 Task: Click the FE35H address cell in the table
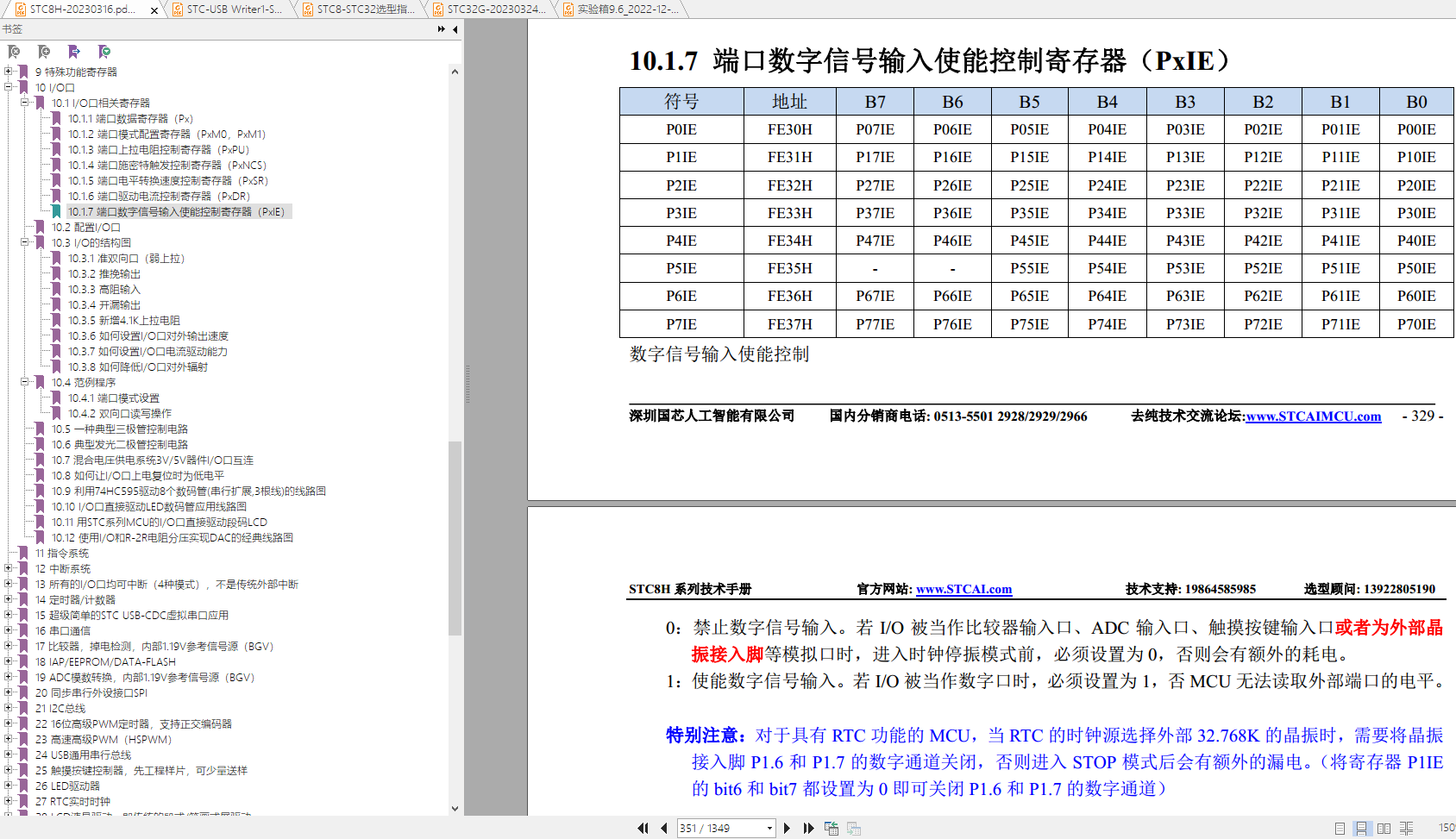[790, 268]
